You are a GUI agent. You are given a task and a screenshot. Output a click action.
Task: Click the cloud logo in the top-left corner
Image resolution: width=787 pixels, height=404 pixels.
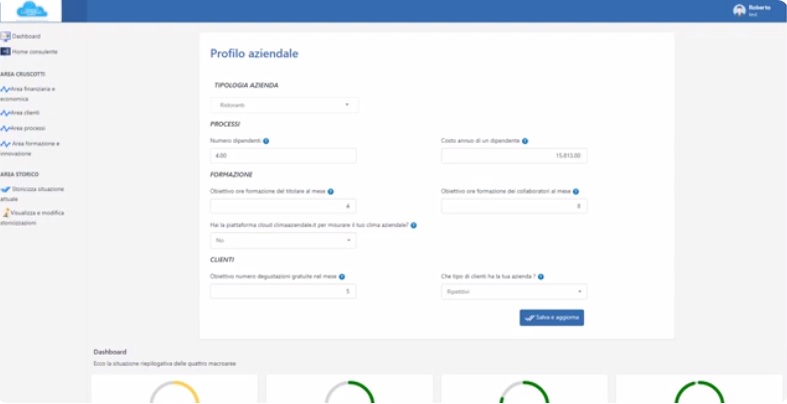[x=31, y=11]
